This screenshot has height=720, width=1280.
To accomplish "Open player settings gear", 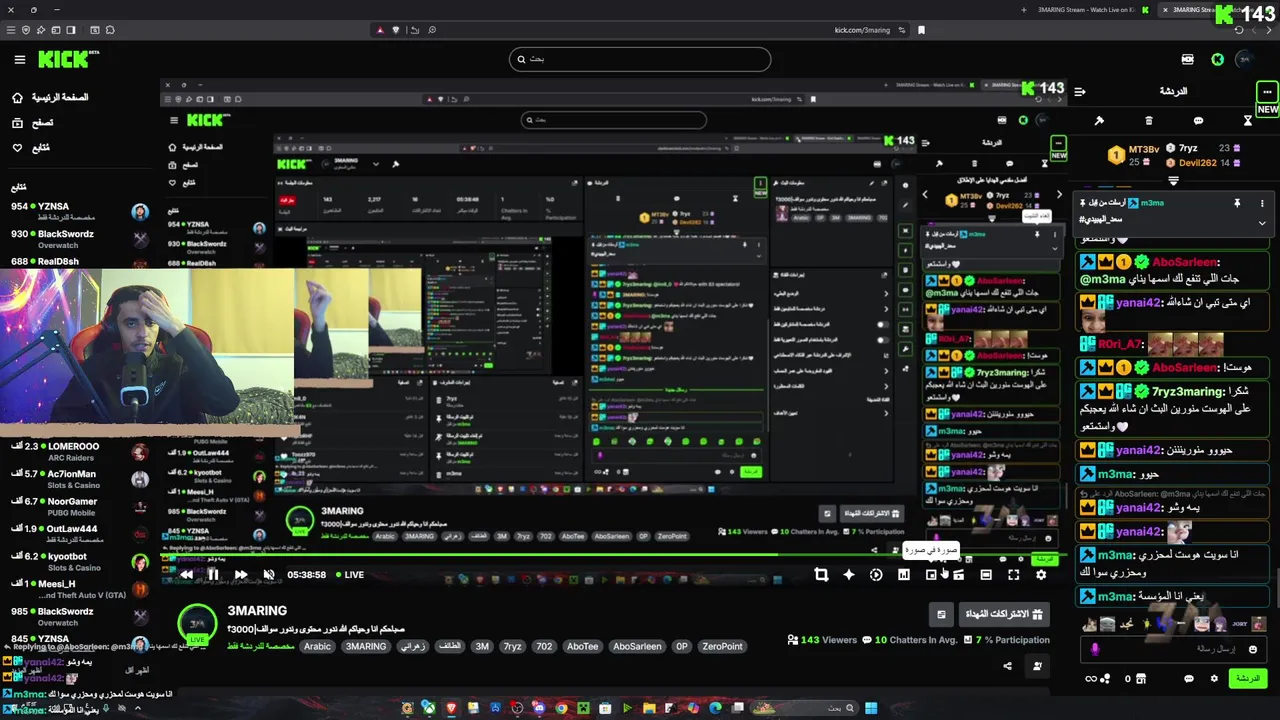I will (1041, 575).
